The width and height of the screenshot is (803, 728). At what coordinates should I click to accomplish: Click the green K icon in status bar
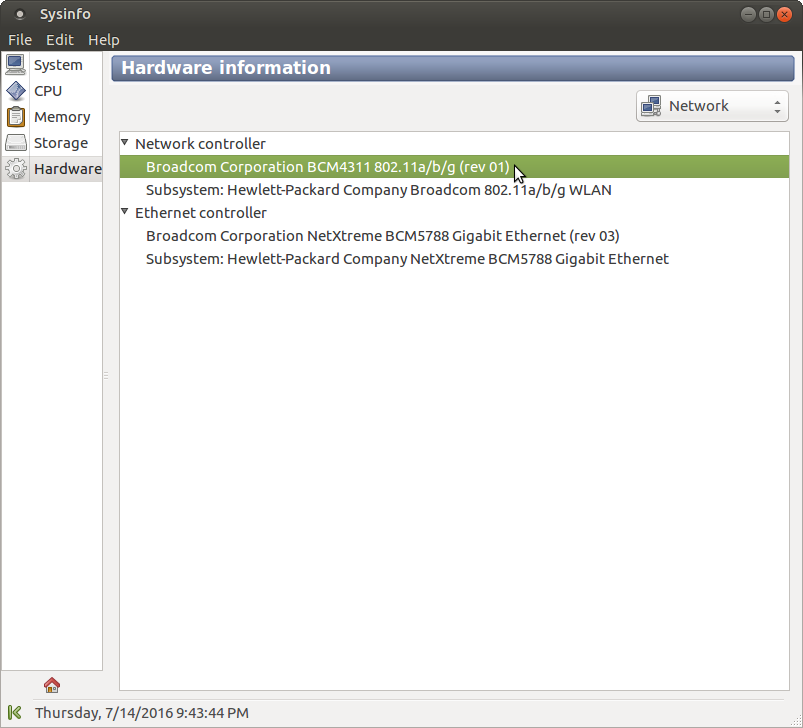click(14, 713)
